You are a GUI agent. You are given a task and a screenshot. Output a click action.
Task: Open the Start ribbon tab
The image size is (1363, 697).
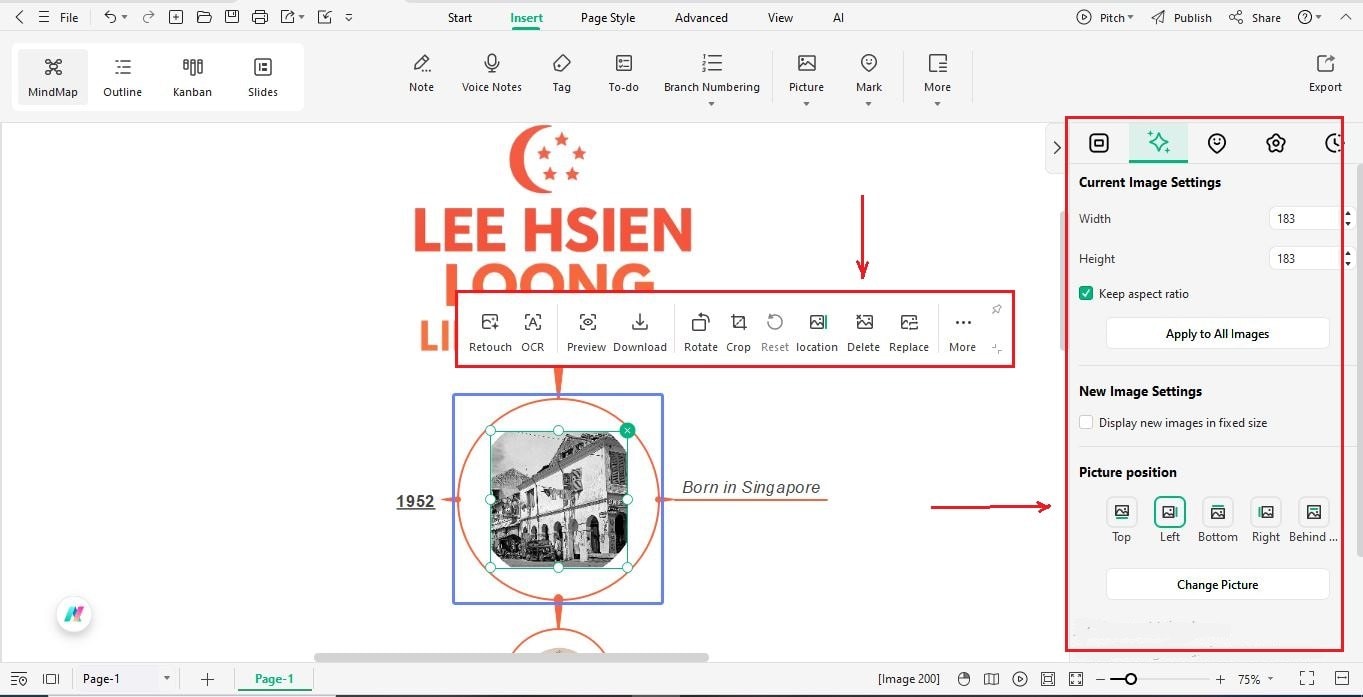(x=460, y=18)
